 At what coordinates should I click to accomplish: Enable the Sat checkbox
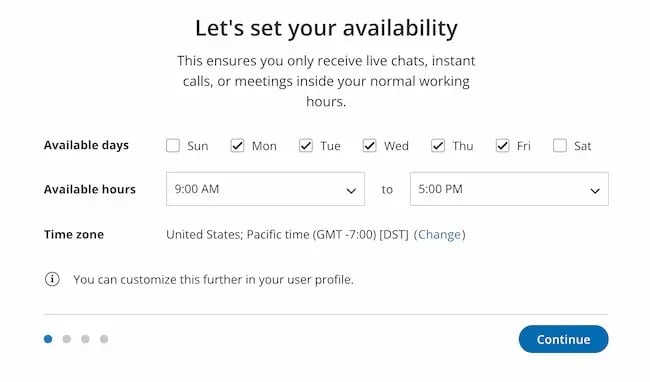560,146
